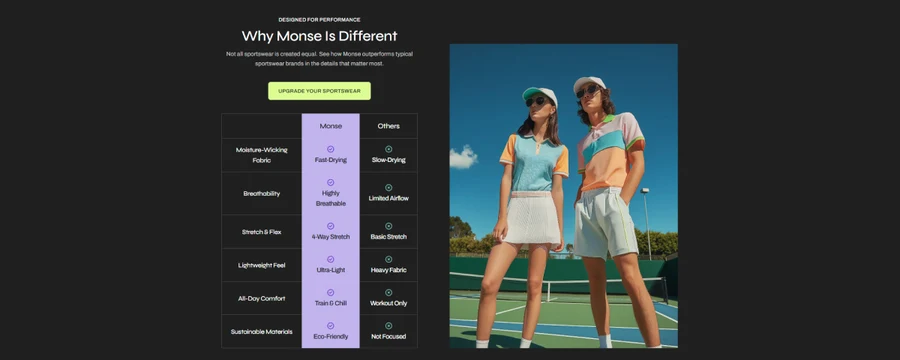Screen dimensions: 900x360
Task: Select the Others column header
Action: pyautogui.click(x=389, y=126)
